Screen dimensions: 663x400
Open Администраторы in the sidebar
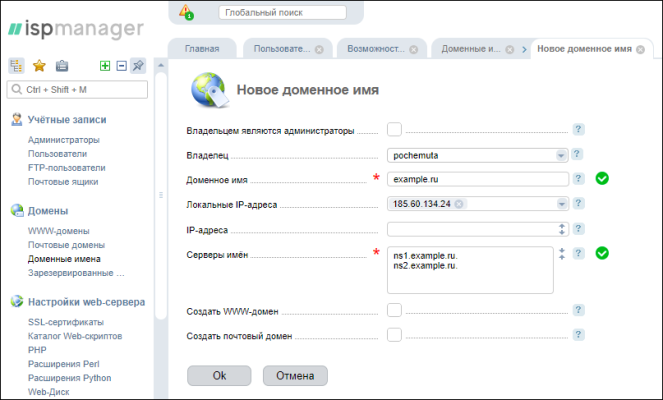[64, 140]
